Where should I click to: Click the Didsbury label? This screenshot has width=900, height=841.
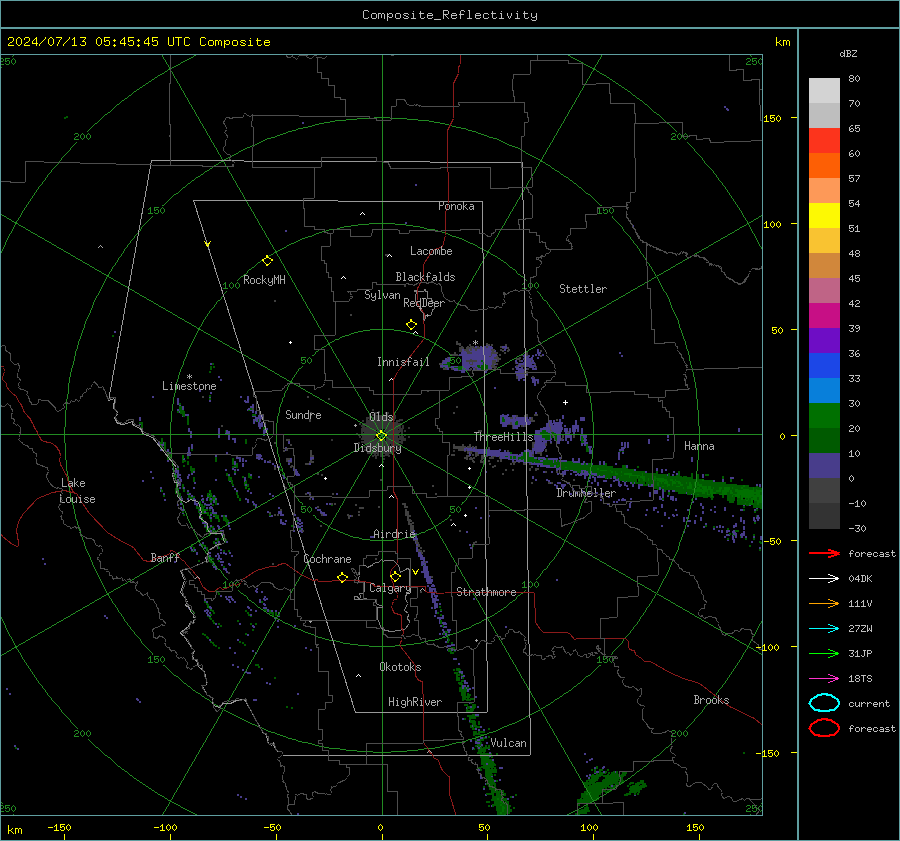[x=377, y=448]
